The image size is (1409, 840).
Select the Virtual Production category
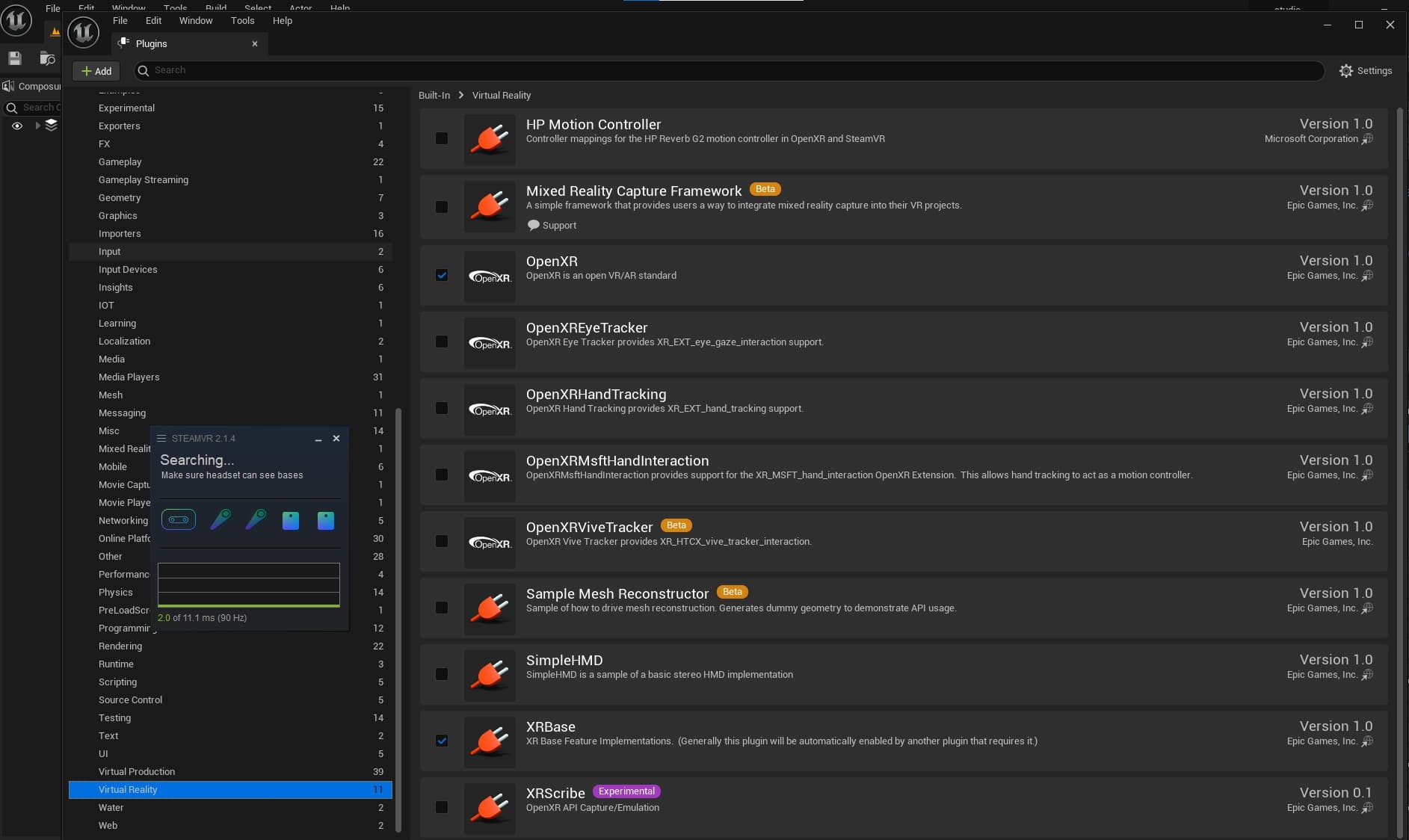pyautogui.click(x=230, y=772)
